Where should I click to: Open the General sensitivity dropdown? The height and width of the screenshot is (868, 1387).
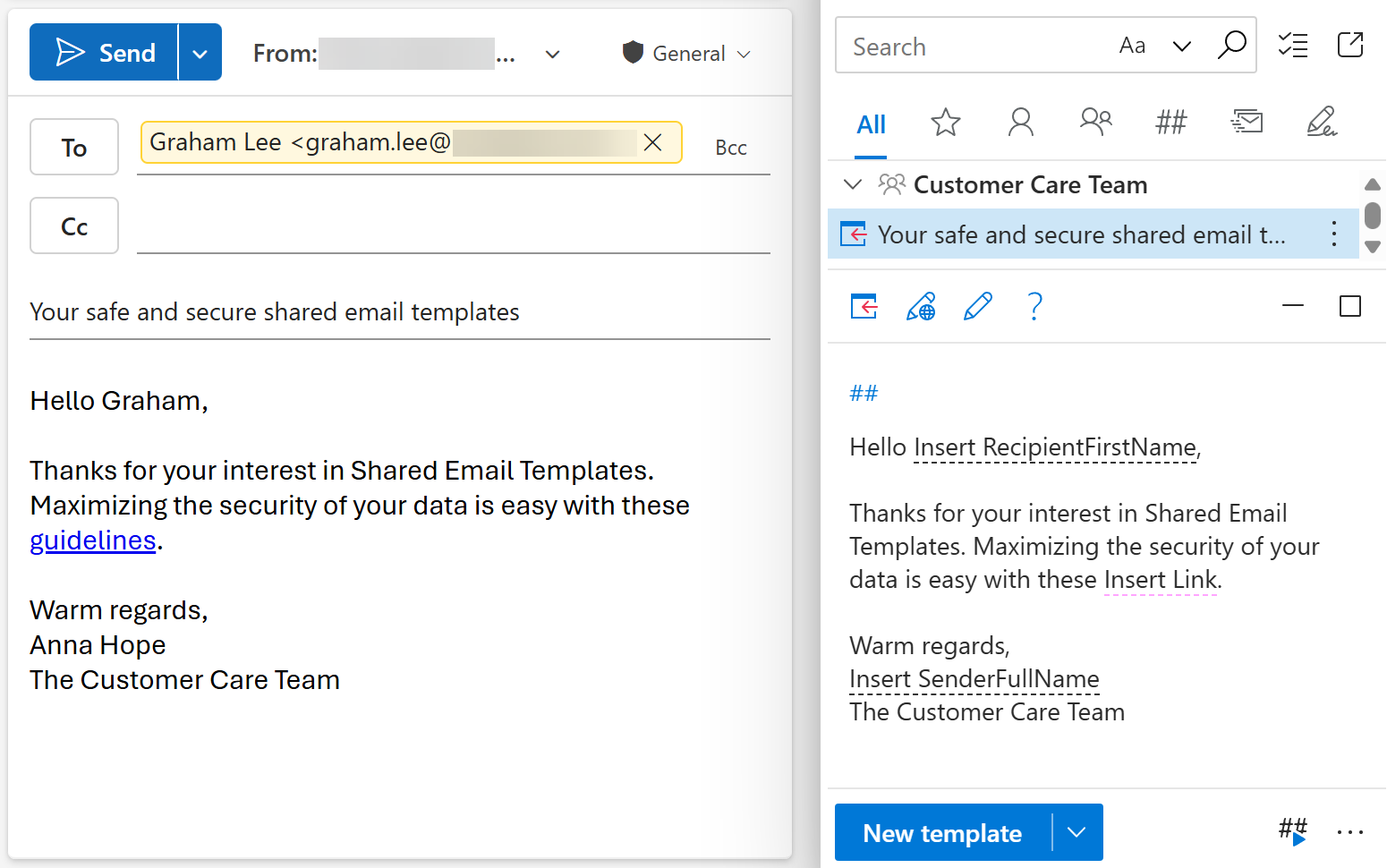[745, 54]
